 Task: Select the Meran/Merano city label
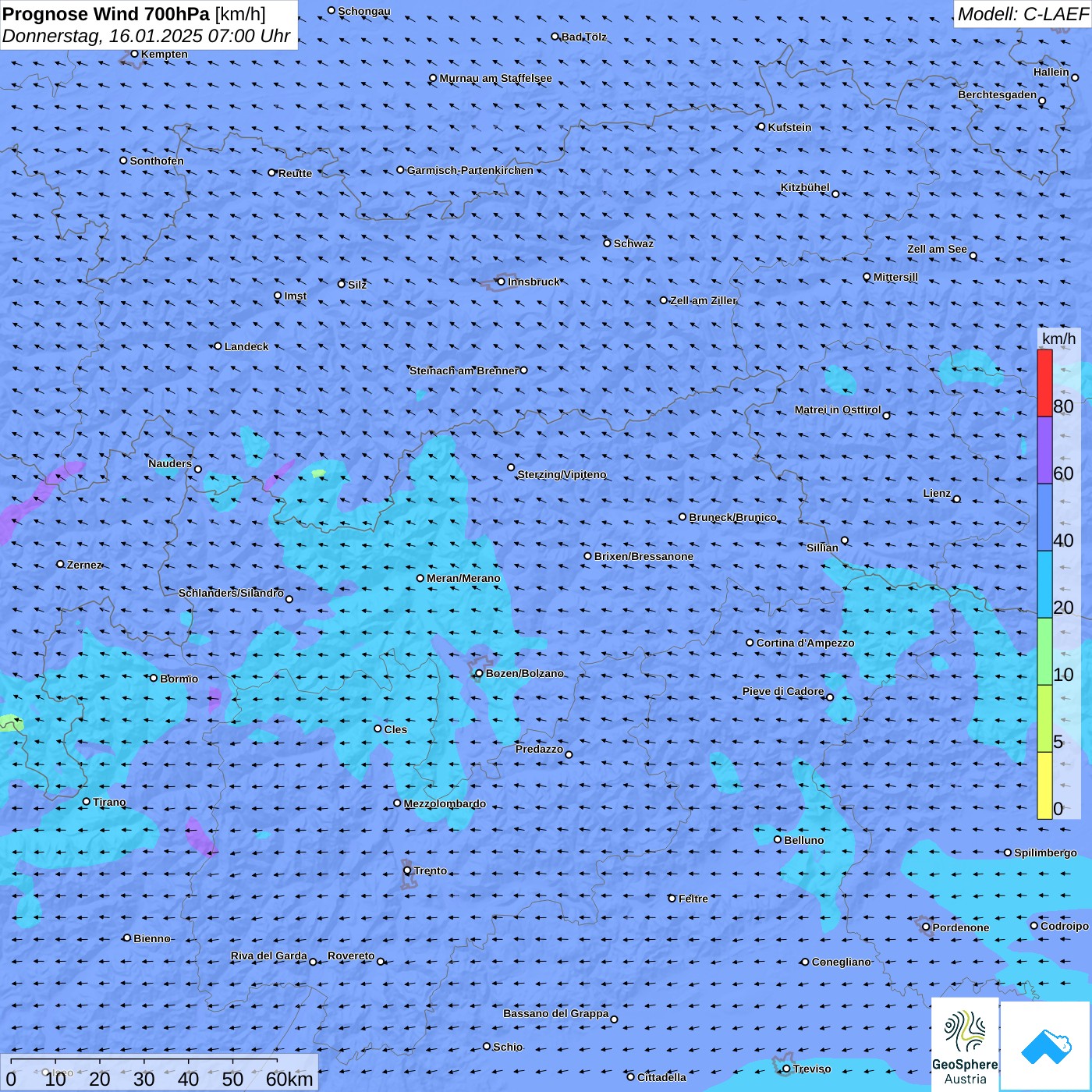463,578
